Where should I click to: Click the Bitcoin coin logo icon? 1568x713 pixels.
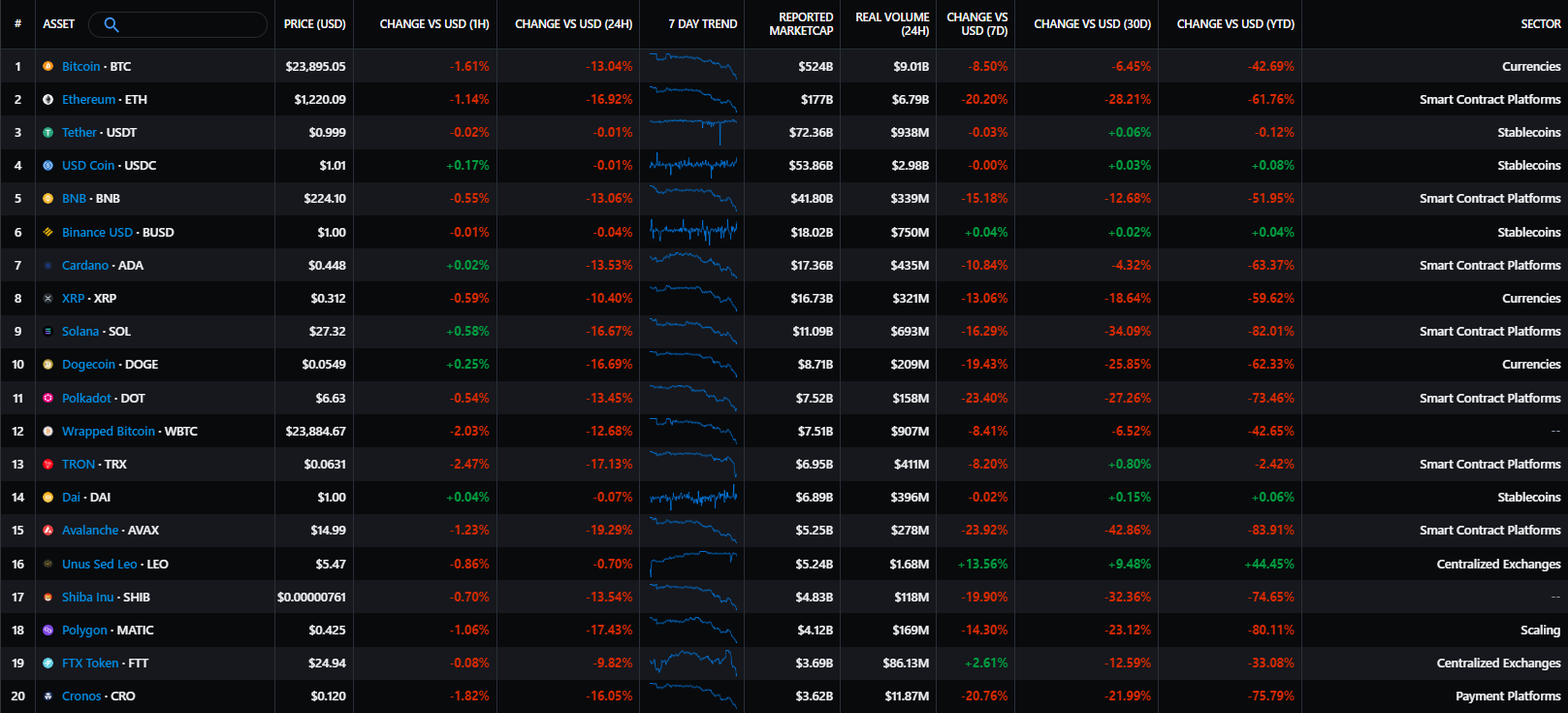click(48, 66)
